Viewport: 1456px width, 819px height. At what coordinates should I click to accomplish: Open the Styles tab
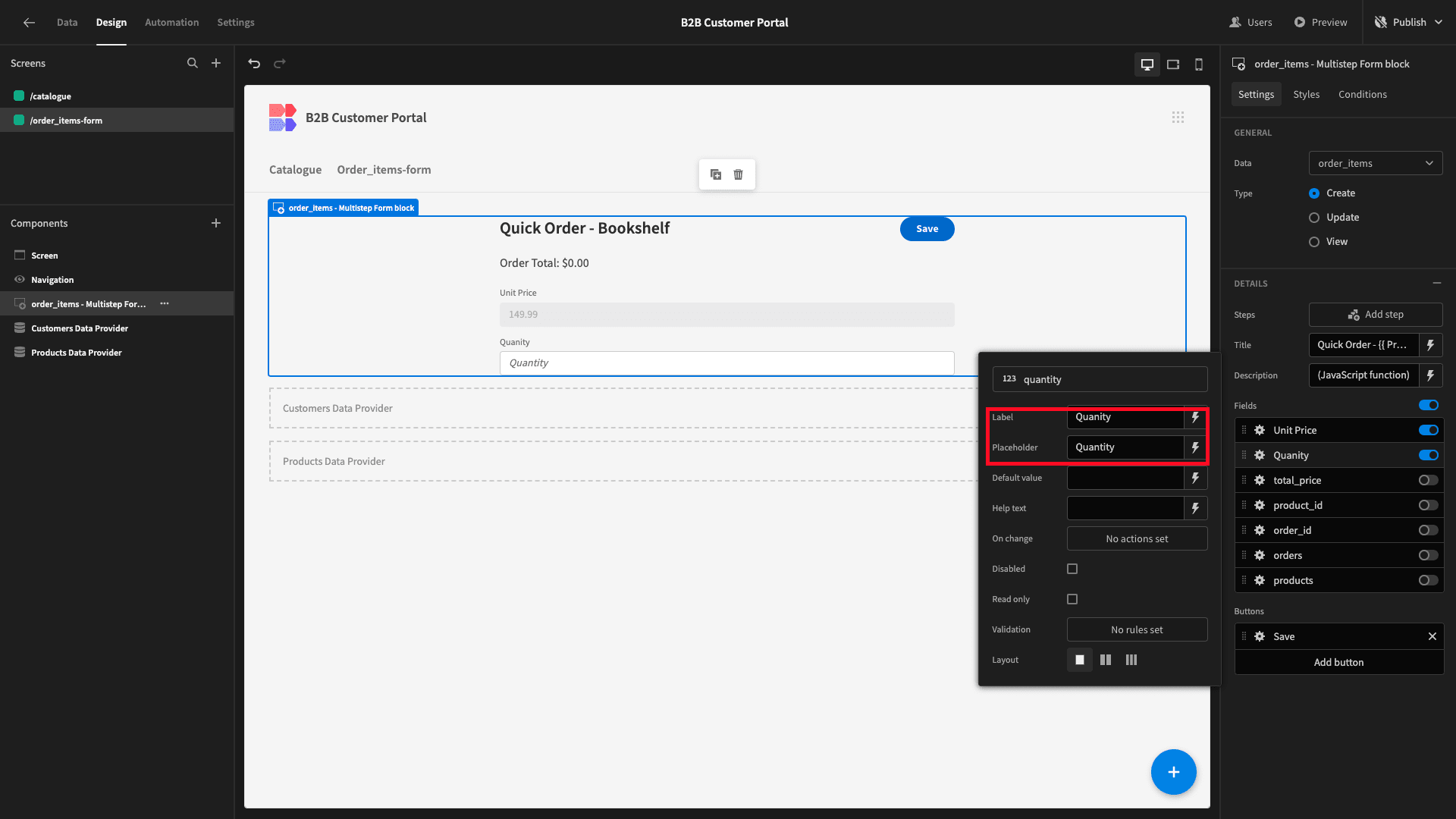pos(1306,94)
